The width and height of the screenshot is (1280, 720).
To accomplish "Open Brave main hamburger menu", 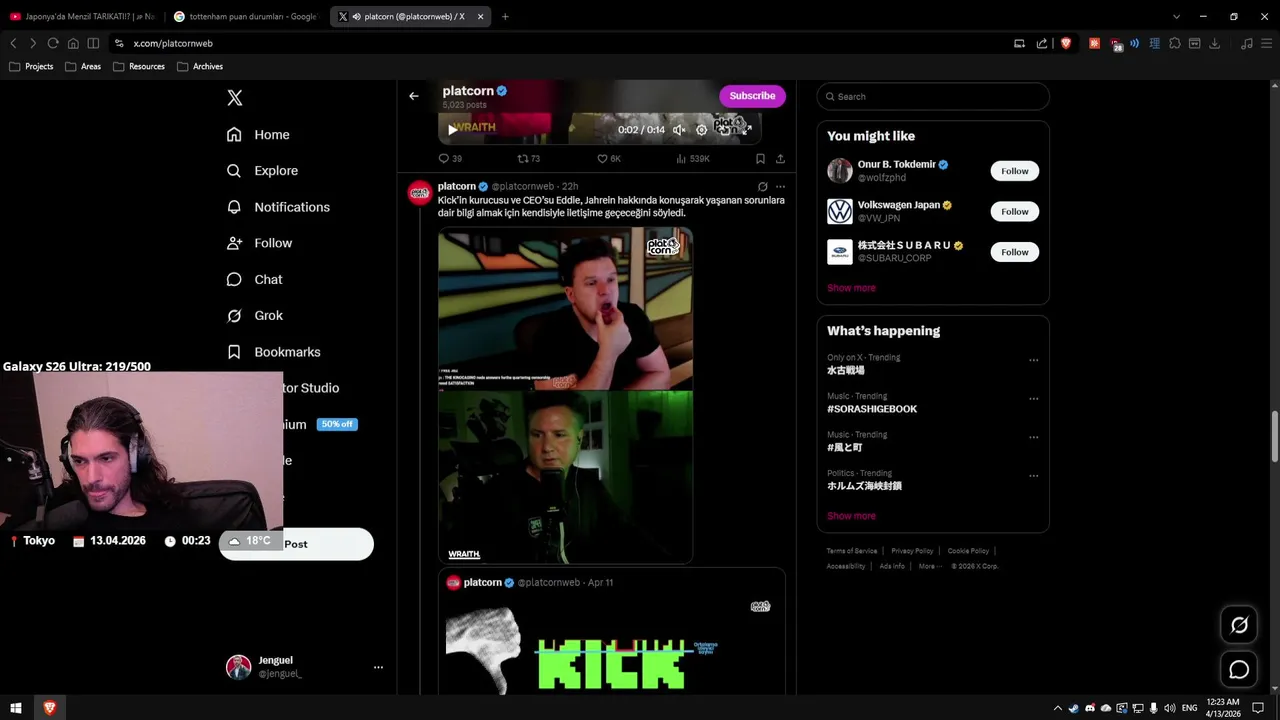I will (x=1266, y=43).
